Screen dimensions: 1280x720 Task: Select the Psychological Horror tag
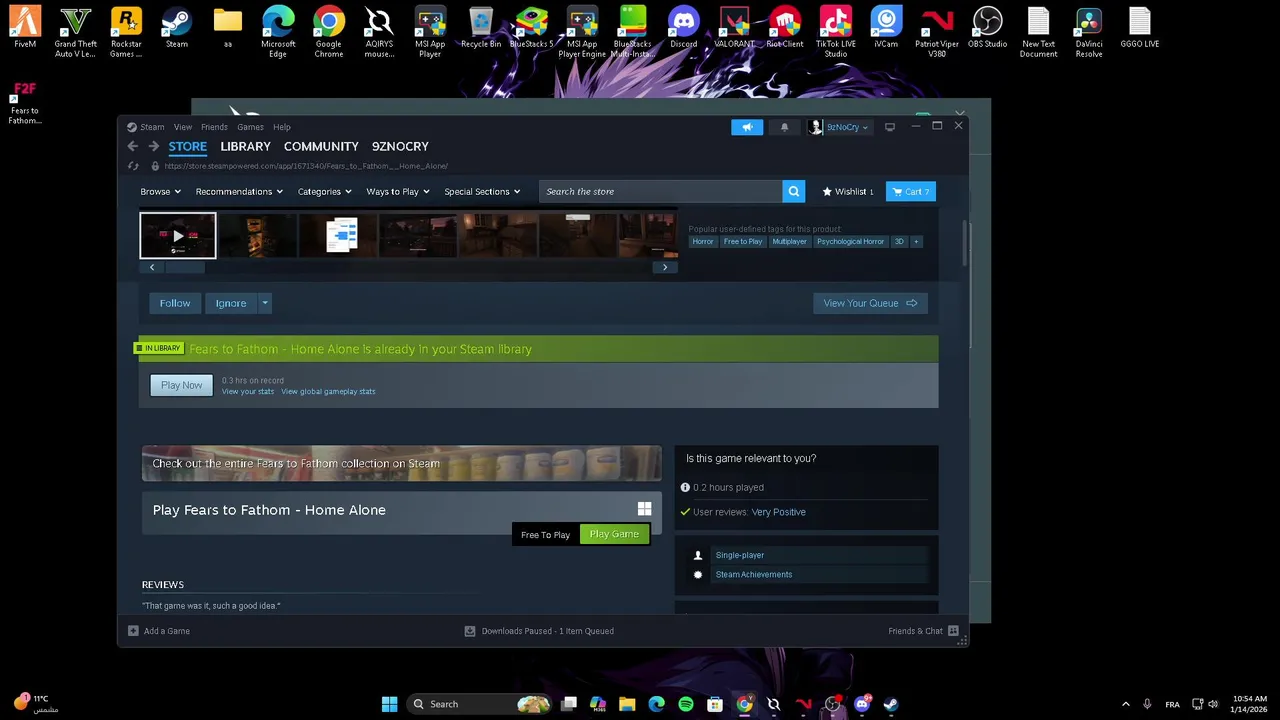tap(850, 241)
